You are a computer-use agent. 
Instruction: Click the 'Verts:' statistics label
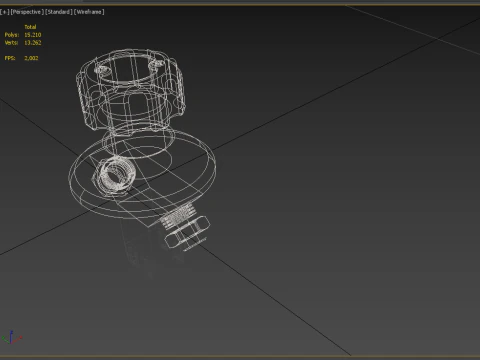click(11, 43)
